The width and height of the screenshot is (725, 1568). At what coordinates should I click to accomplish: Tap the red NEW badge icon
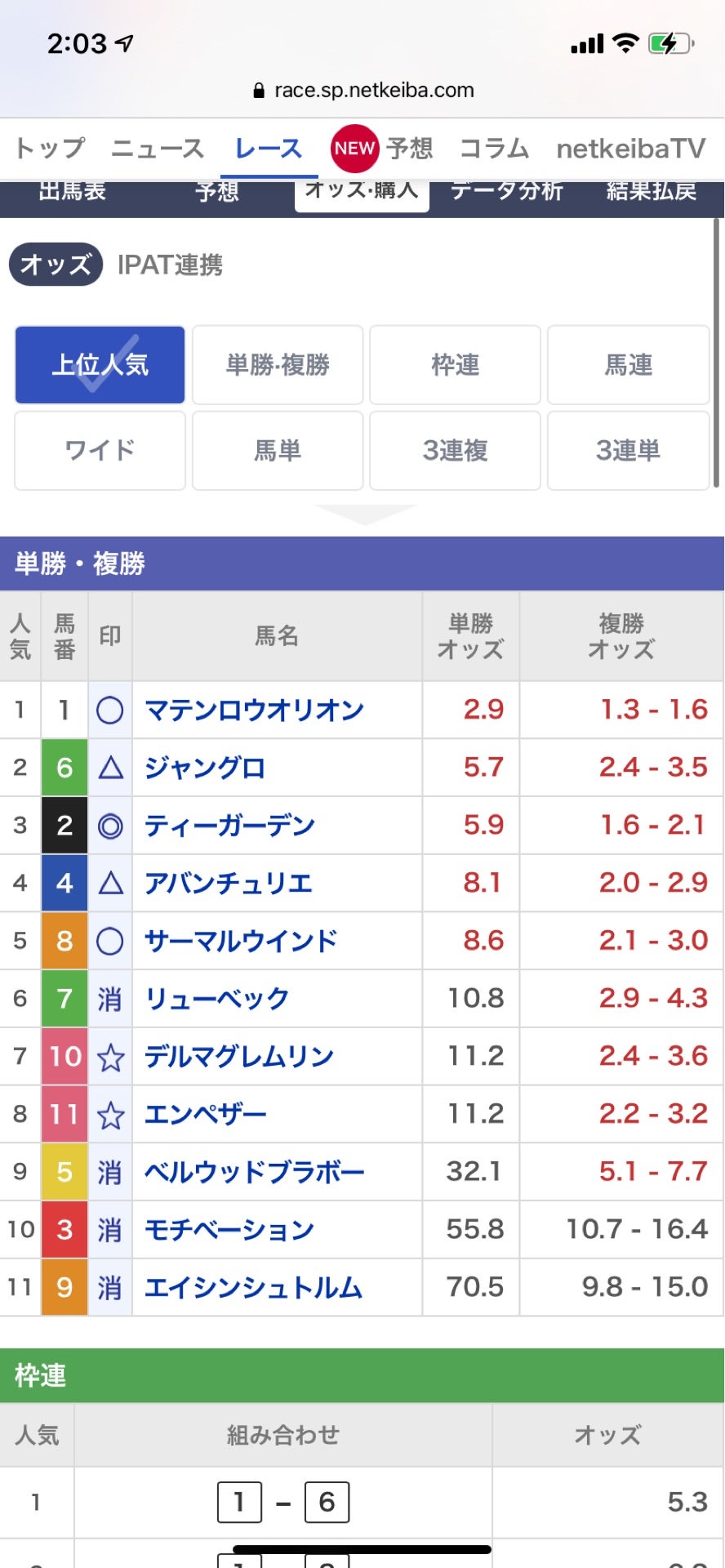(354, 149)
